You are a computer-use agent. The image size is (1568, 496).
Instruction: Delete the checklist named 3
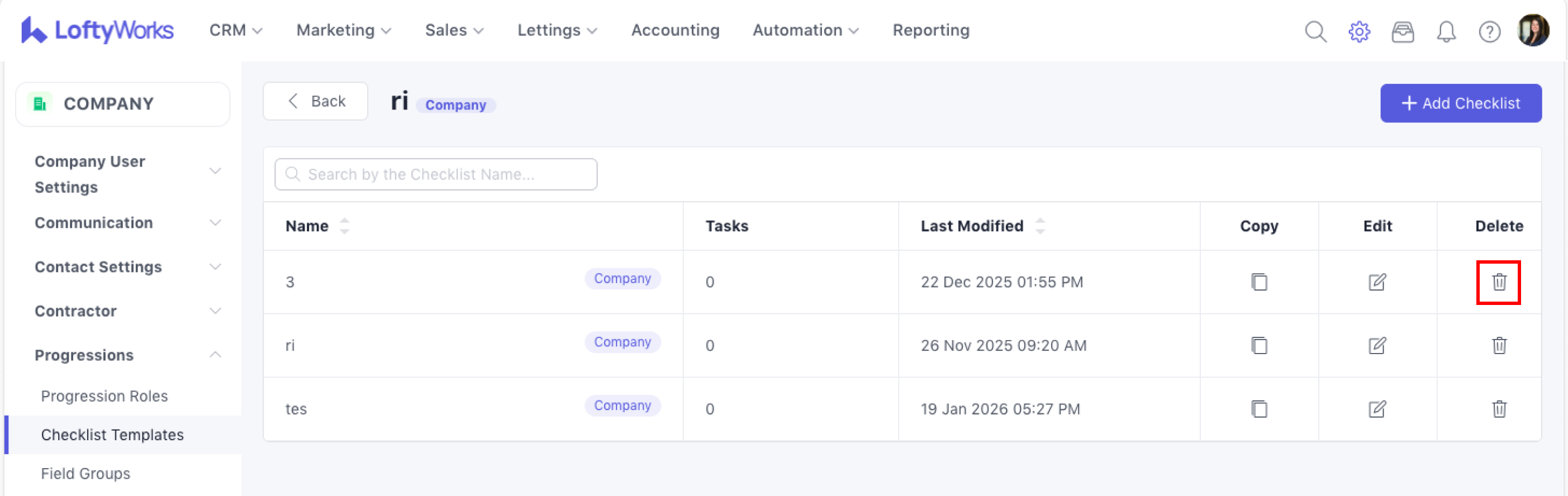pos(1499,283)
